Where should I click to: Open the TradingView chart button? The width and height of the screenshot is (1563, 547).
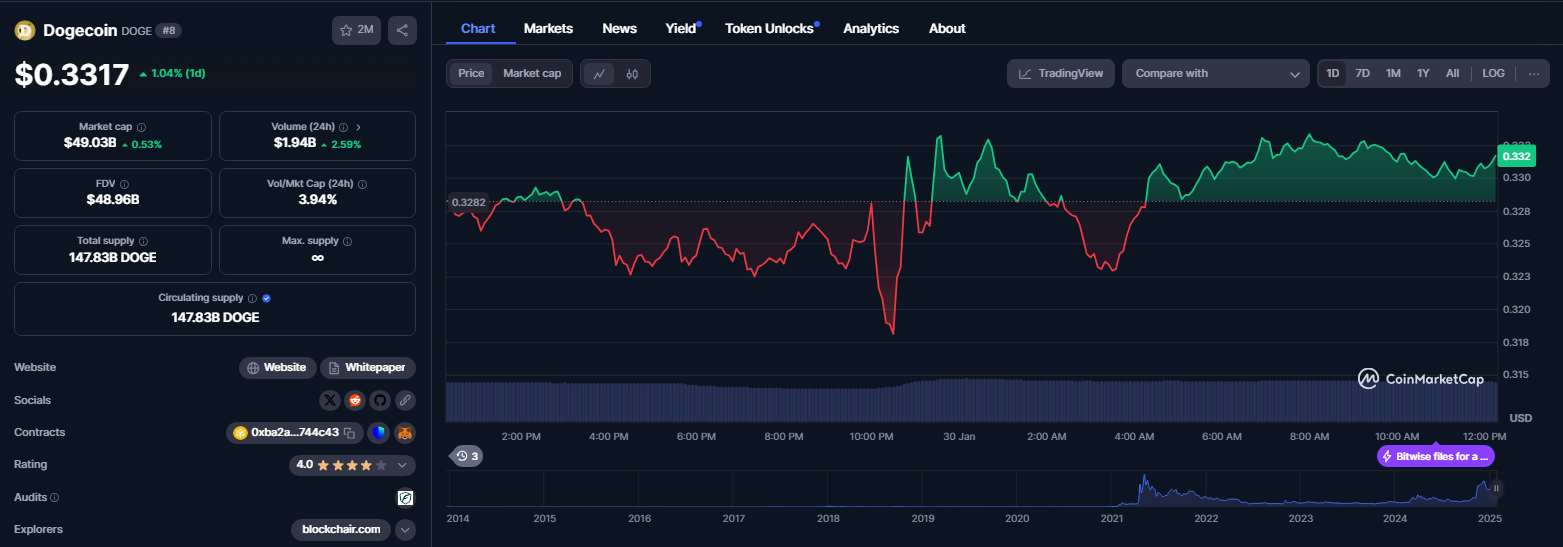[1061, 73]
